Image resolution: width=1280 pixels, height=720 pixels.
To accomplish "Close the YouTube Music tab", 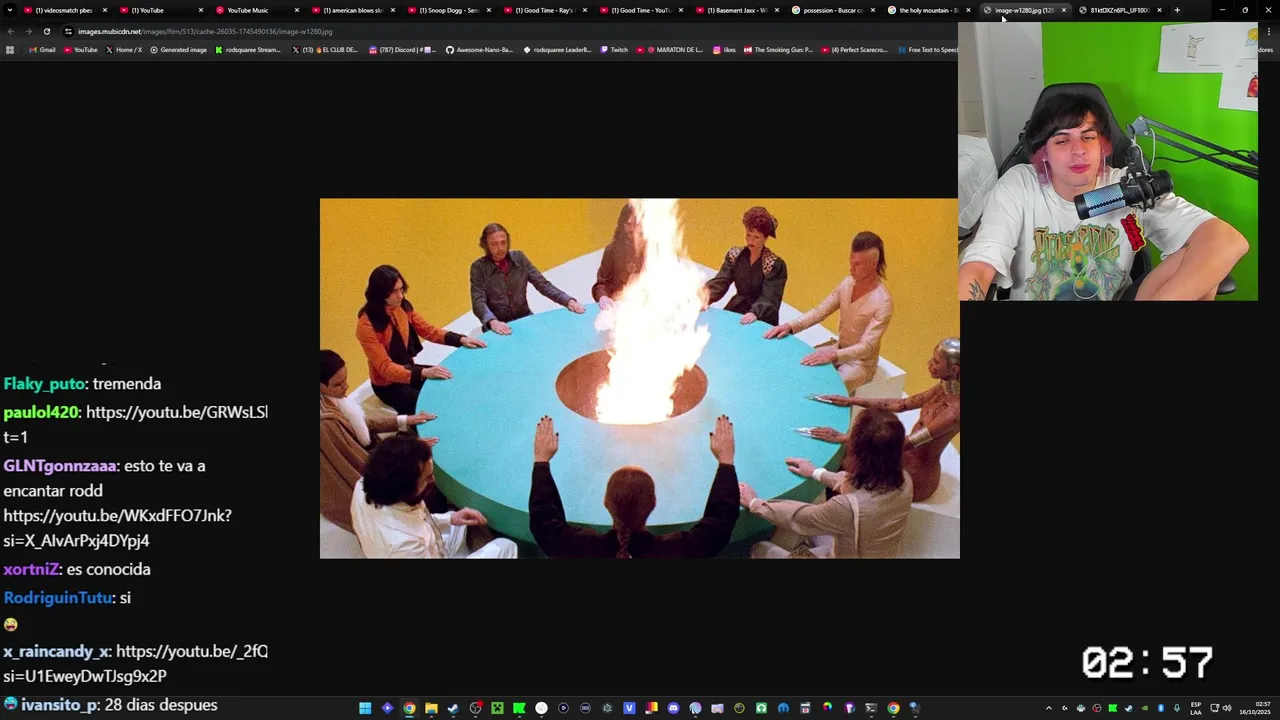I will [297, 10].
